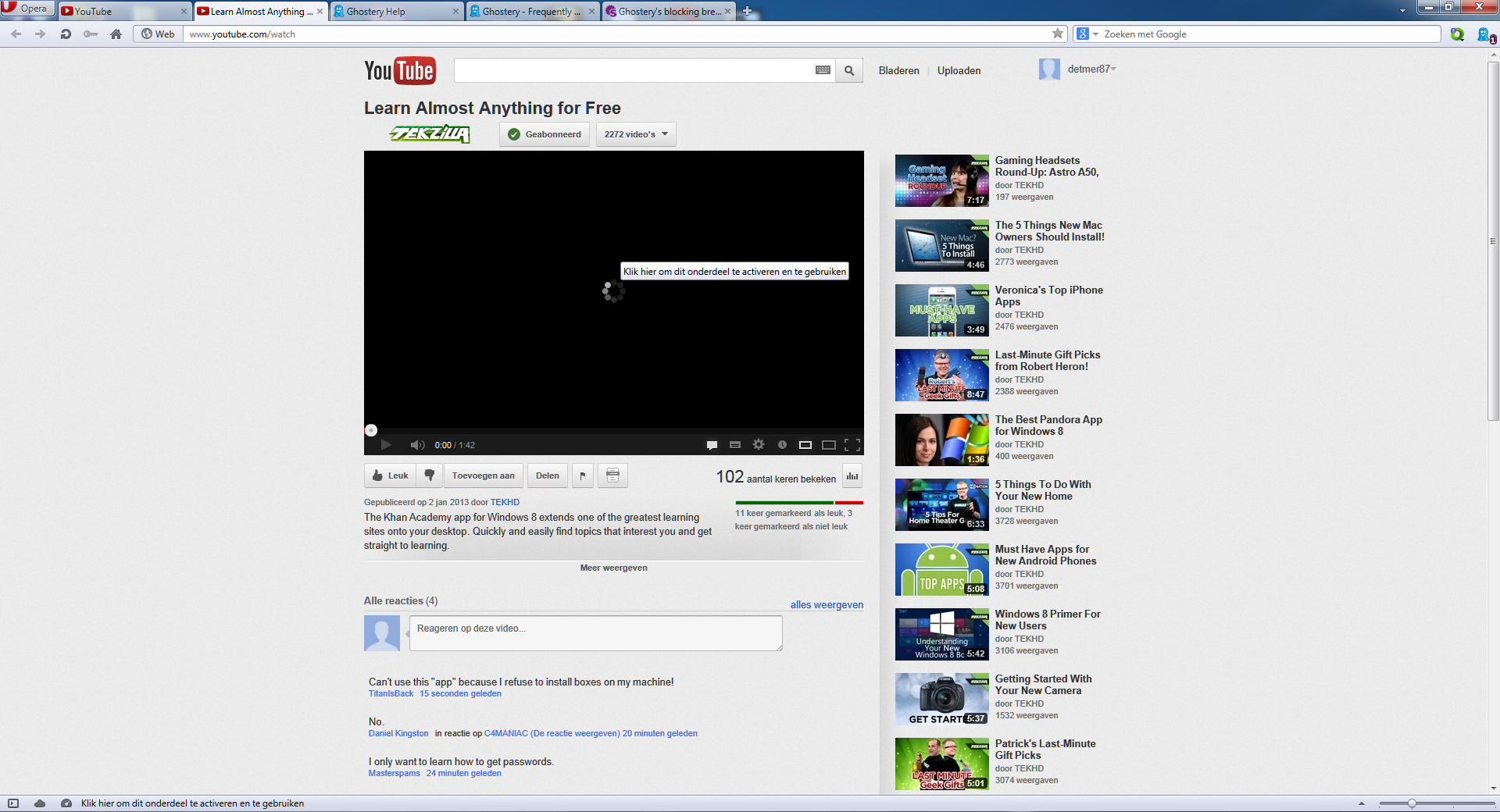Open the video statistics bar-chart icon
The width and height of the screenshot is (1500, 812).
[852, 475]
